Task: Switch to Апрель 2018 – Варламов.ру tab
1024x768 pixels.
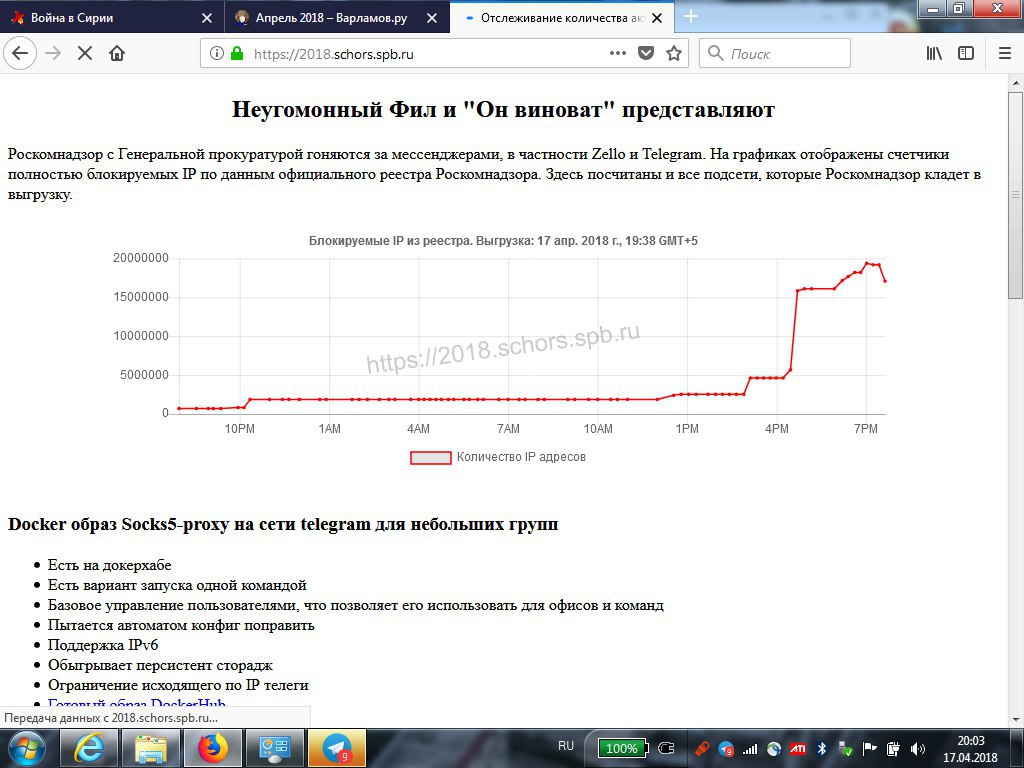Action: (x=337, y=18)
